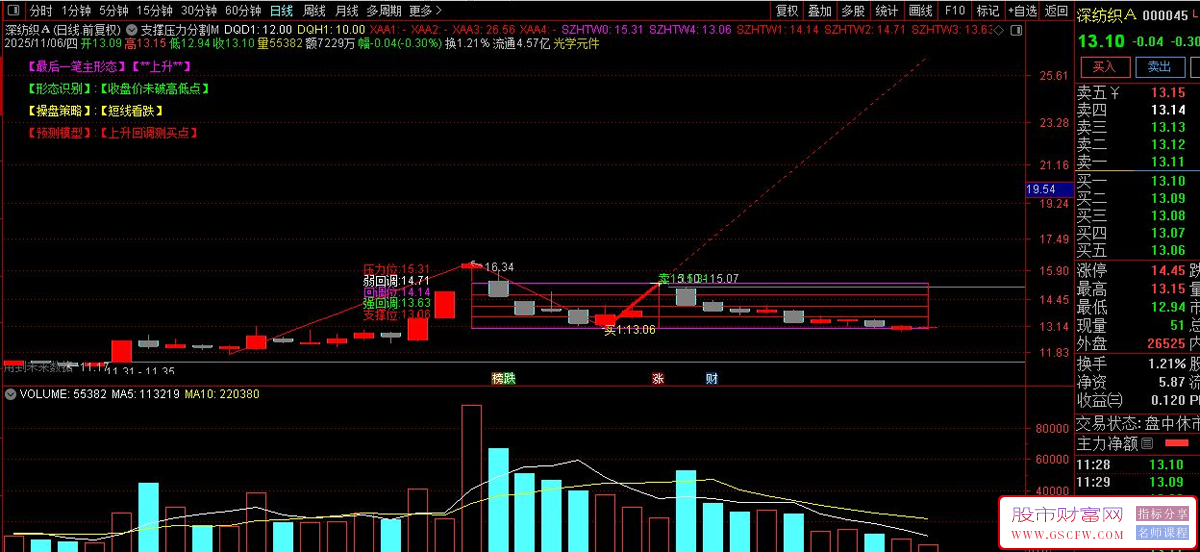This screenshot has width=1200, height=552.
Task: Click the 榜跌 marker below chart
Action: click(503, 379)
